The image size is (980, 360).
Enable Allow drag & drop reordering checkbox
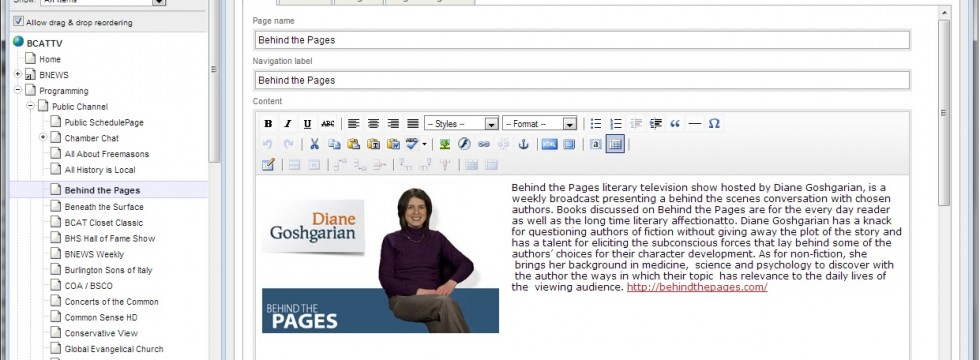click(18, 22)
